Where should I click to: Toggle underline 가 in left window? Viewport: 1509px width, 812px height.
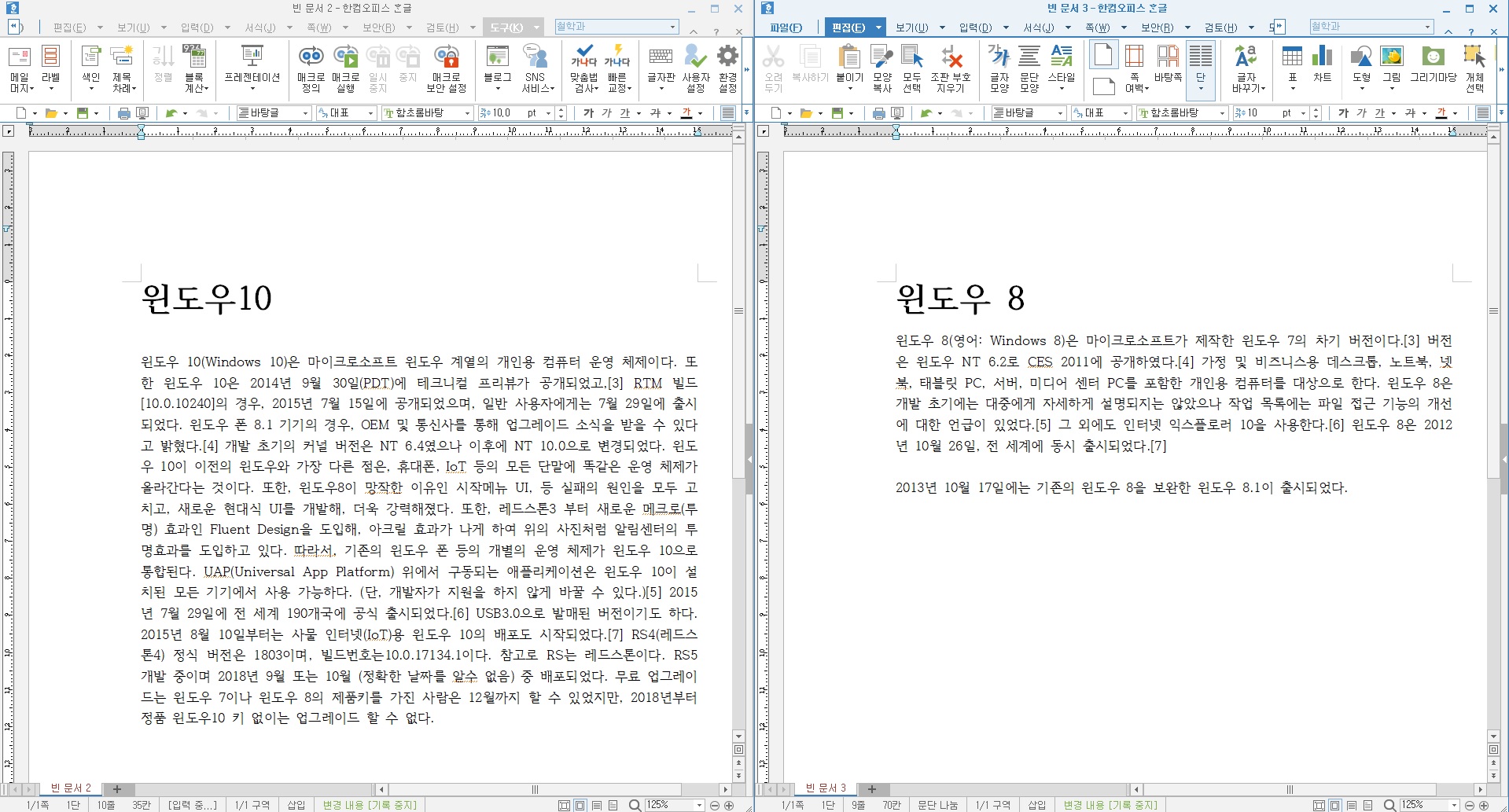coord(625,113)
